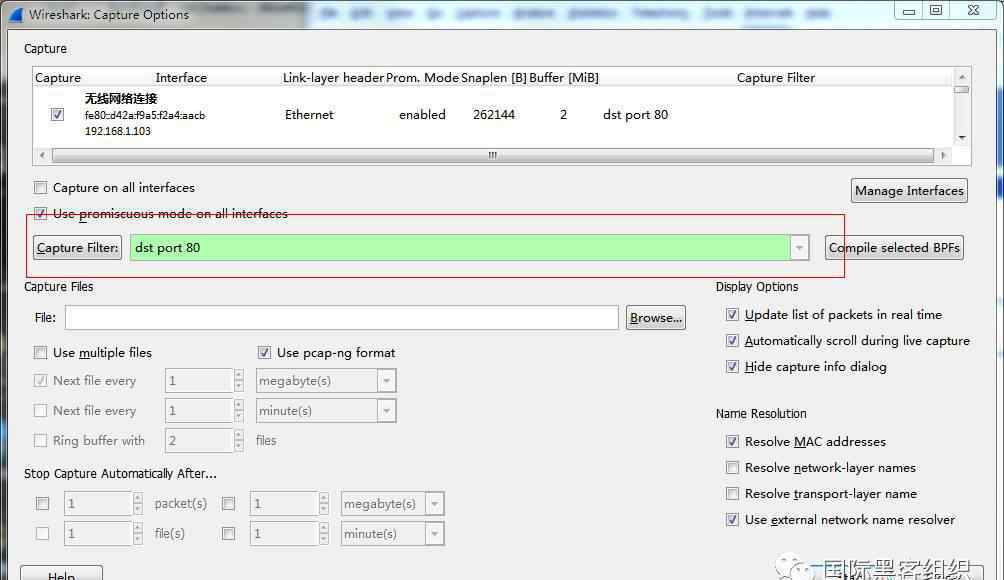Viewport: 1004px width, 580px height.
Task: Toggle Update list of packets in real time
Action: (x=732, y=314)
